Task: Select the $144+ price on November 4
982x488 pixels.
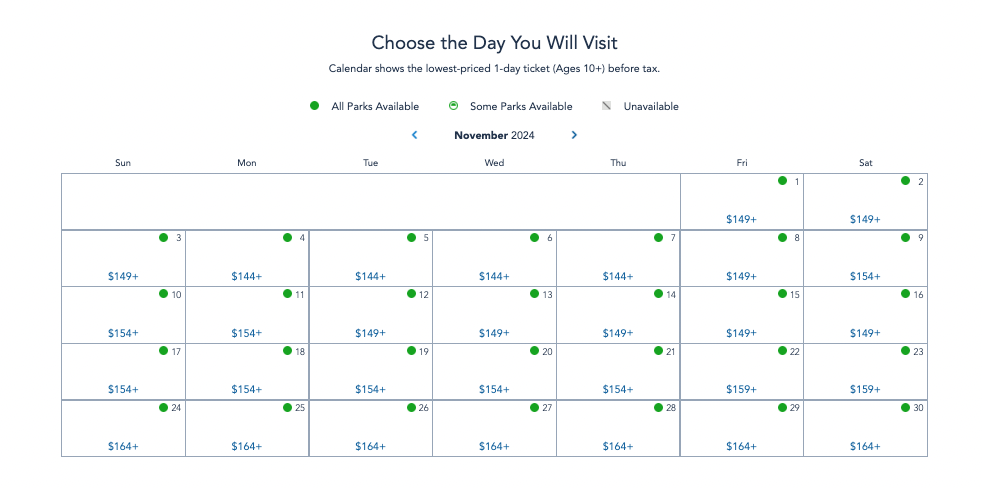Action: pyautogui.click(x=247, y=276)
